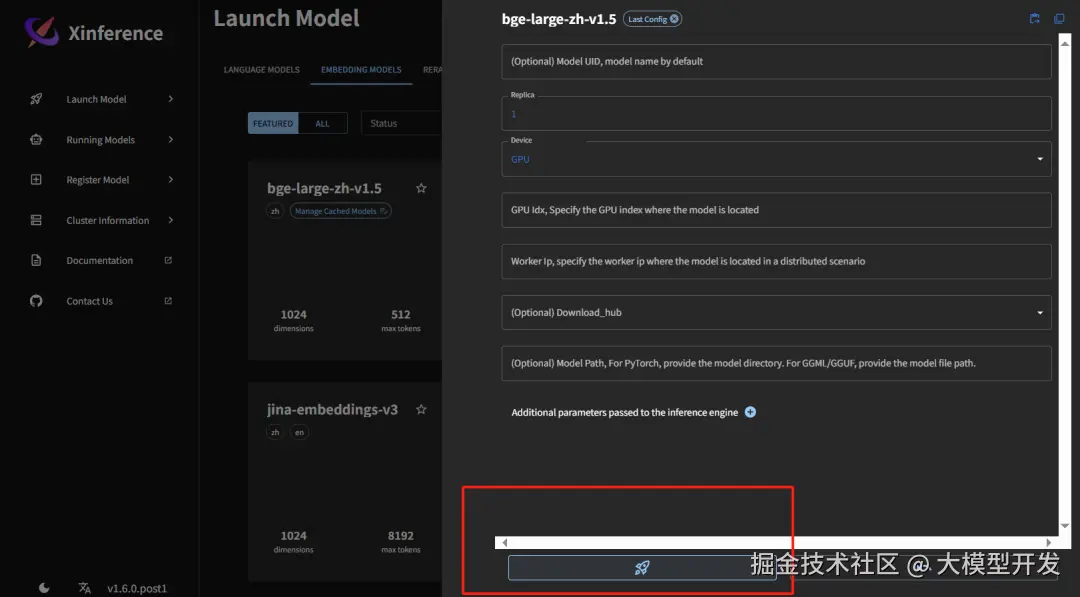Click the horizontal scrollbar left arrow

[505, 543]
